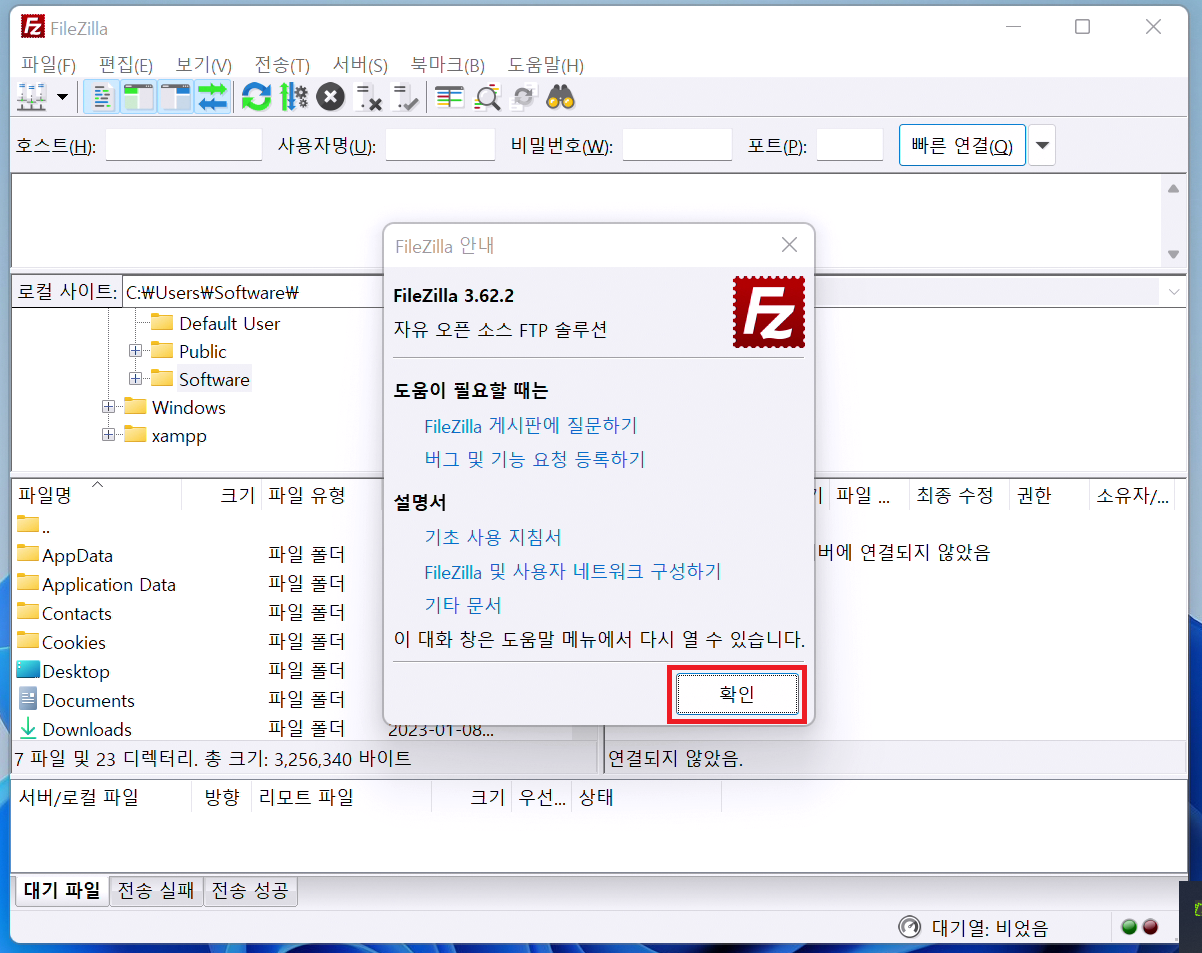
Task: Open the 버그 및 기능 요청 등록하기 link
Action: (x=535, y=459)
